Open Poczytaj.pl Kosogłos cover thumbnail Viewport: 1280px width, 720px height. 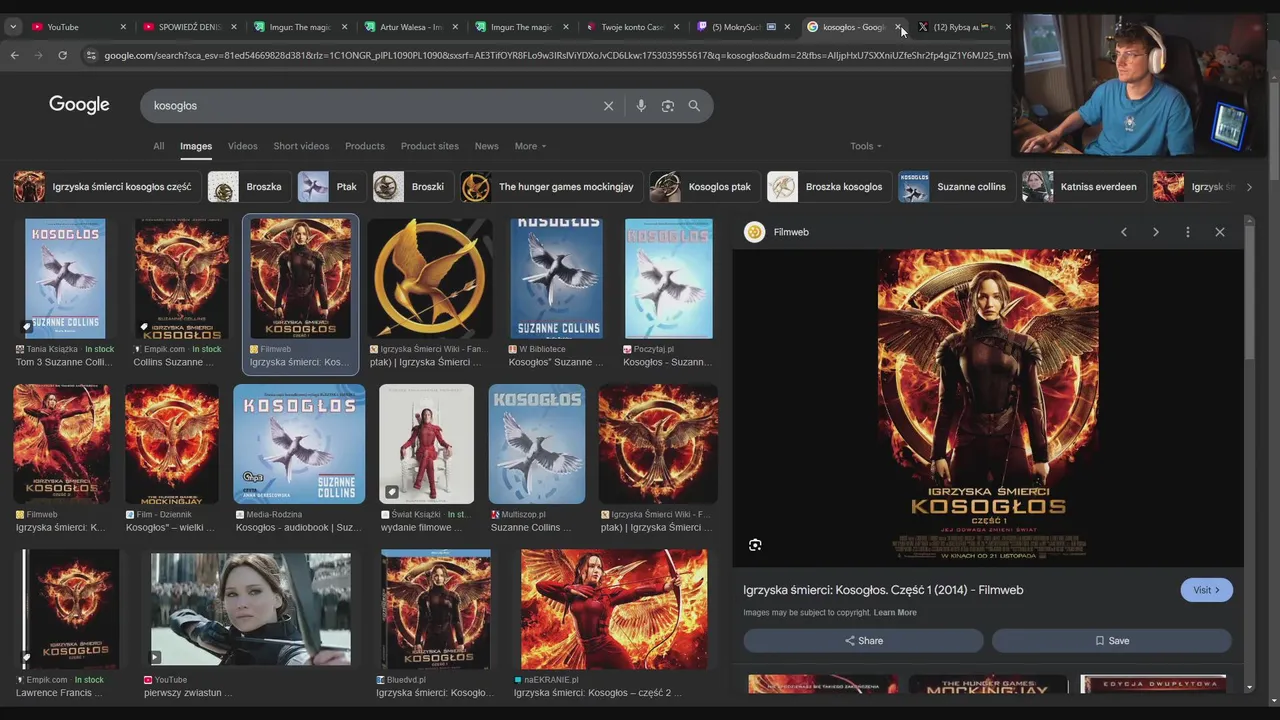click(668, 279)
